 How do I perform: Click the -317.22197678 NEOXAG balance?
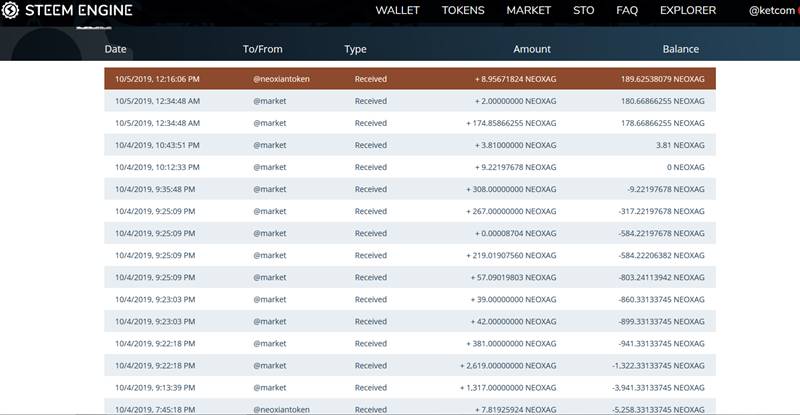661,211
